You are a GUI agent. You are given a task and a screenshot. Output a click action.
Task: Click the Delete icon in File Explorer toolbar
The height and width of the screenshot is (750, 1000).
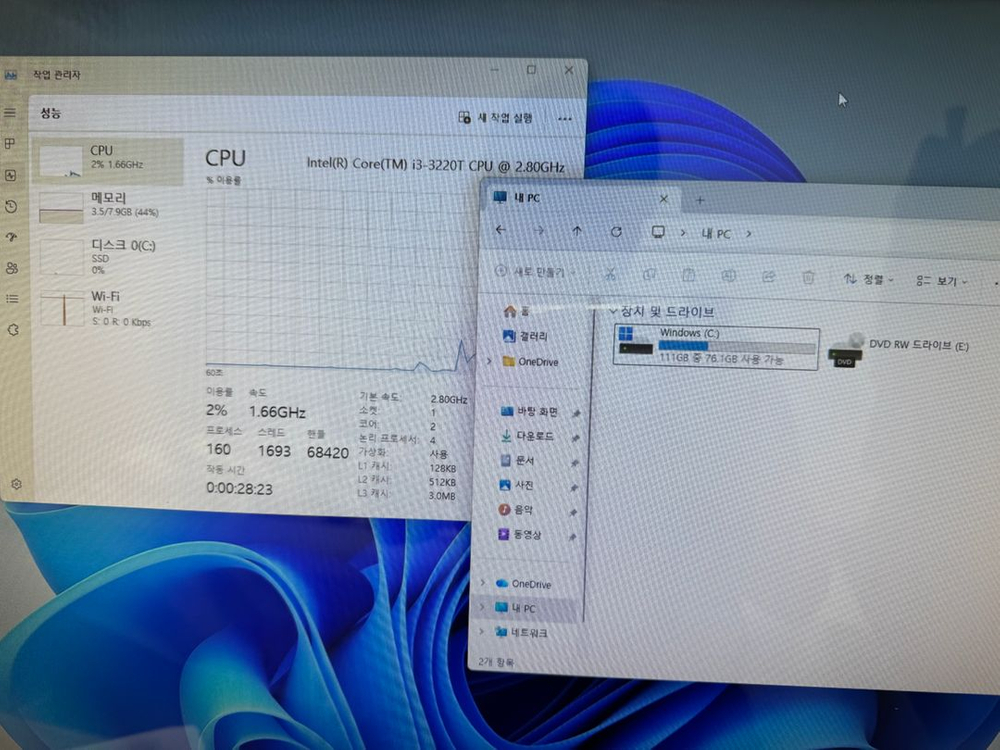808,276
